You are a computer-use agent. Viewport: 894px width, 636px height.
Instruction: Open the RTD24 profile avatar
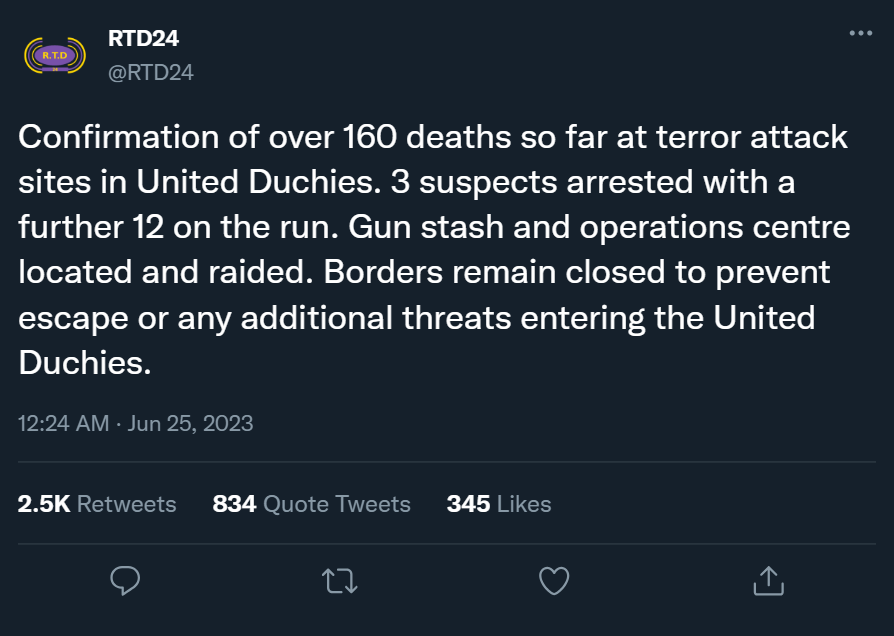point(47,55)
